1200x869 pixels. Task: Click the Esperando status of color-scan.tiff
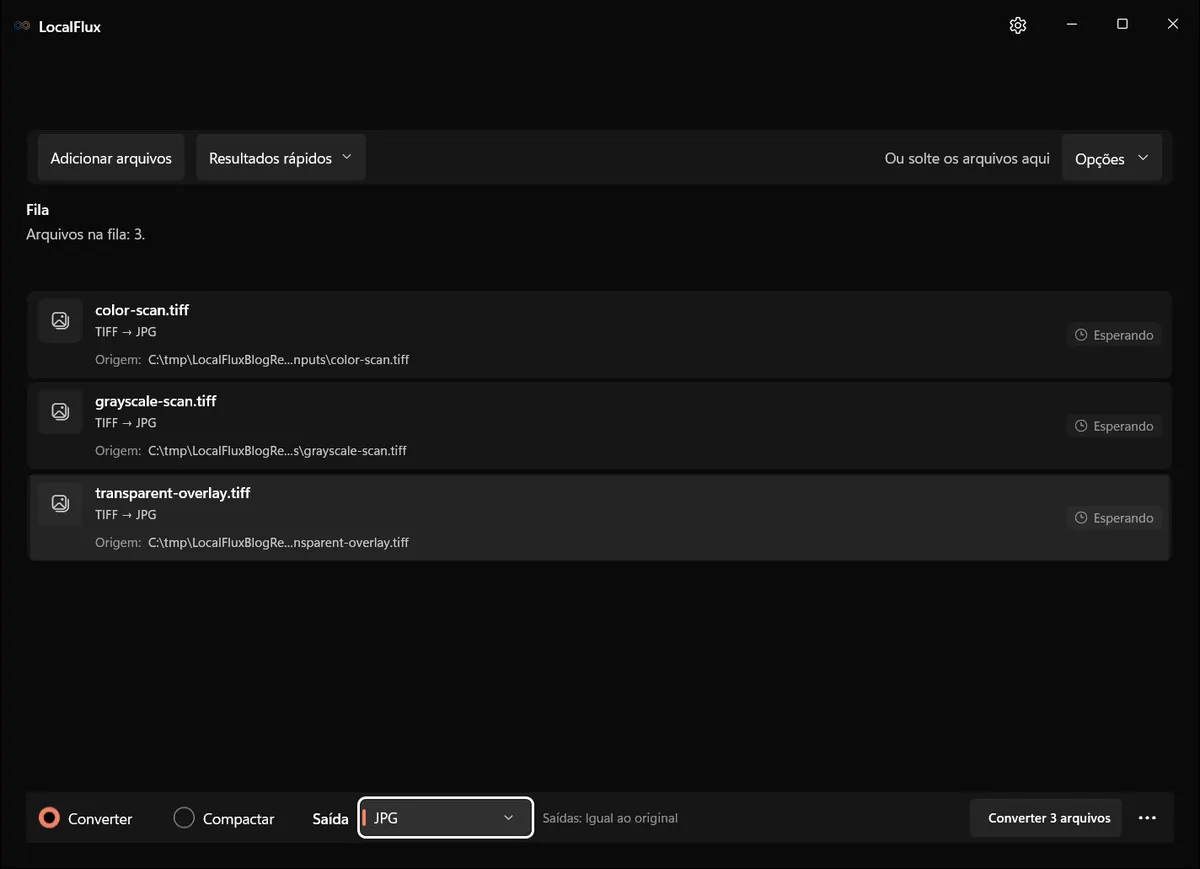(x=1114, y=335)
